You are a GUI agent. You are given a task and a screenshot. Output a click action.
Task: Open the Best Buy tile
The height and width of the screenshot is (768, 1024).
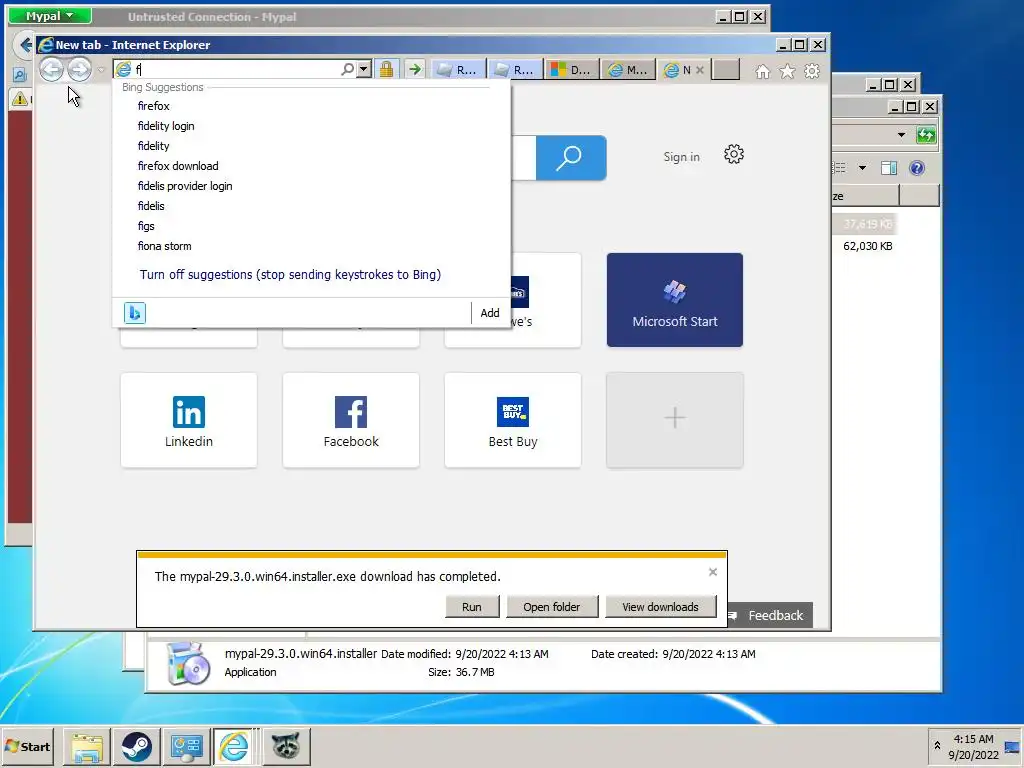[x=513, y=420]
